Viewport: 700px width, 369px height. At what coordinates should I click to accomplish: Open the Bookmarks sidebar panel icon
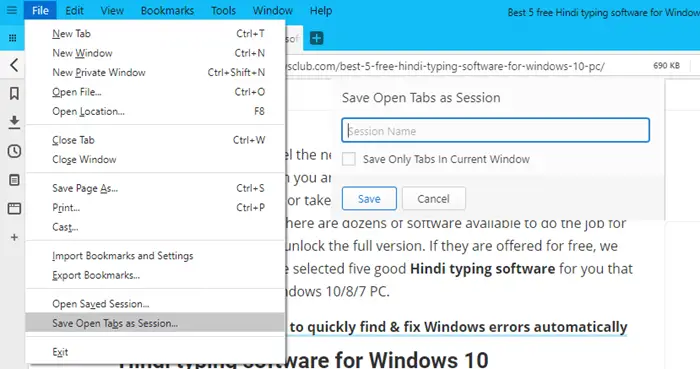pyautogui.click(x=14, y=93)
